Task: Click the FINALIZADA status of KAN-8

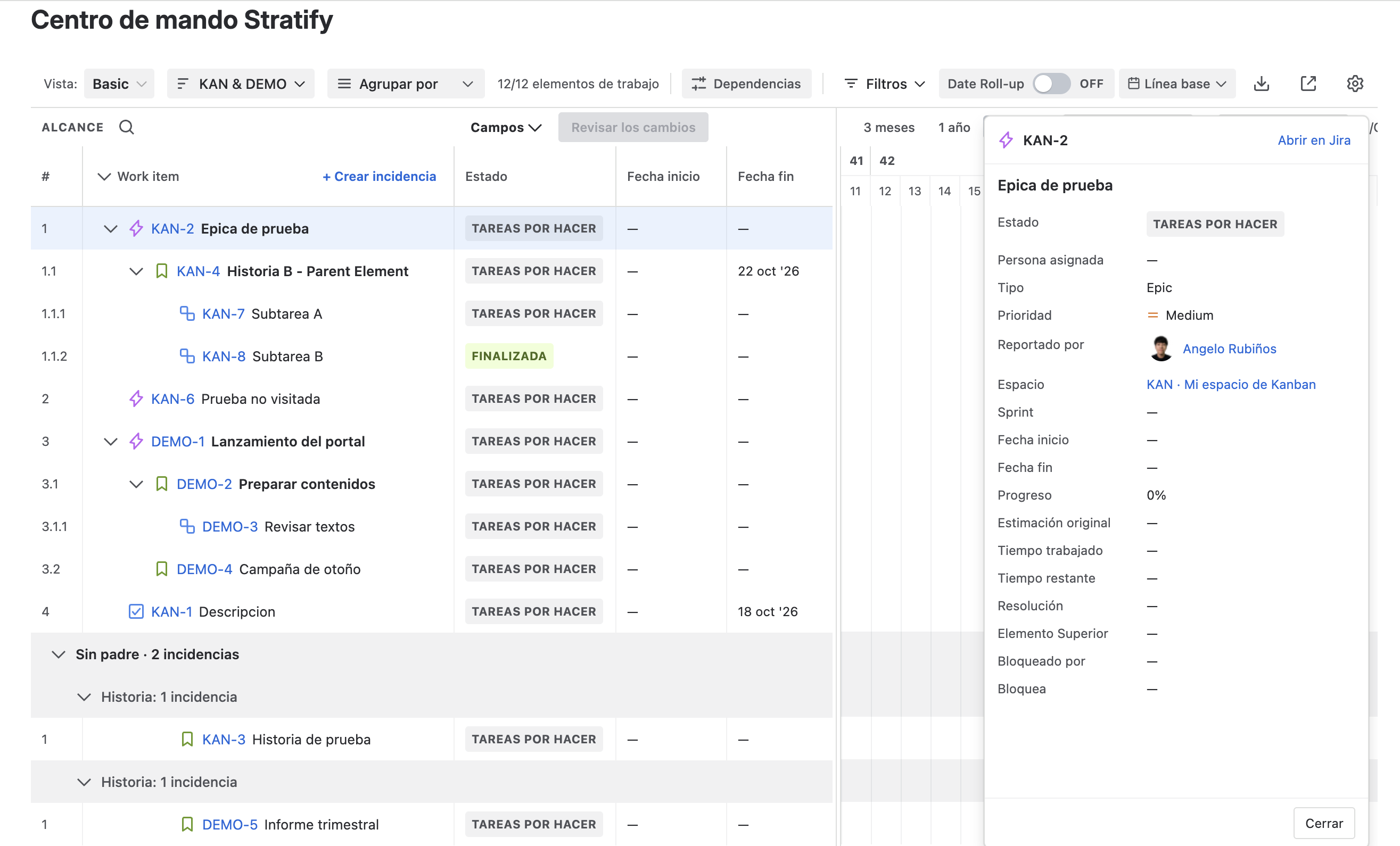Action: coord(509,356)
